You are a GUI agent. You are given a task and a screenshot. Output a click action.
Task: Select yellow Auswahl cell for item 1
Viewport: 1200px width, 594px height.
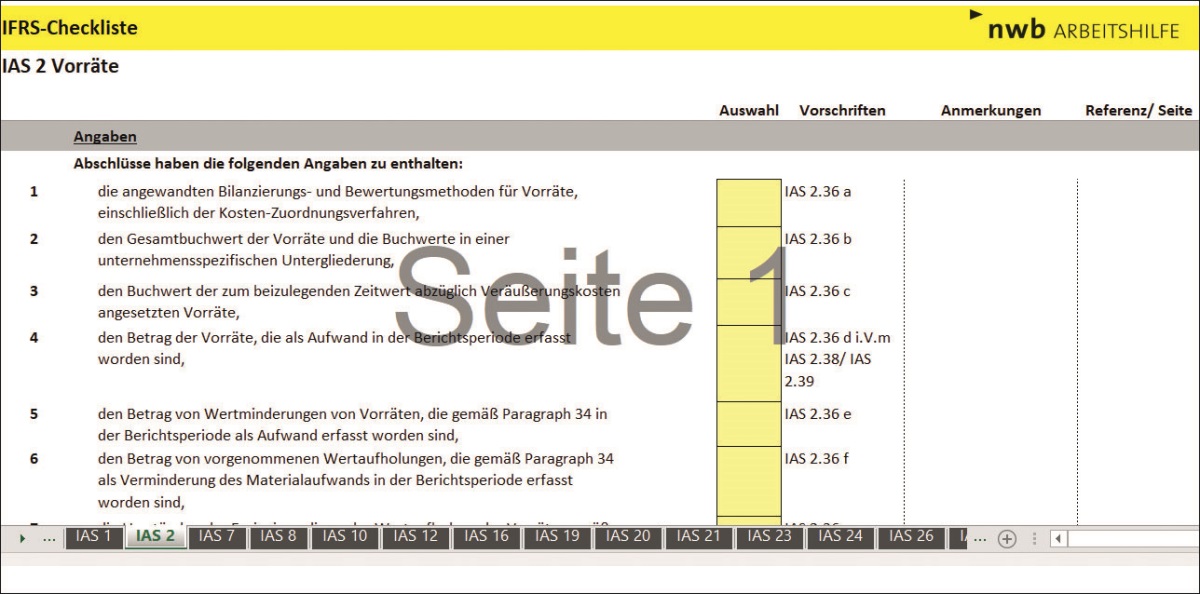pos(748,202)
